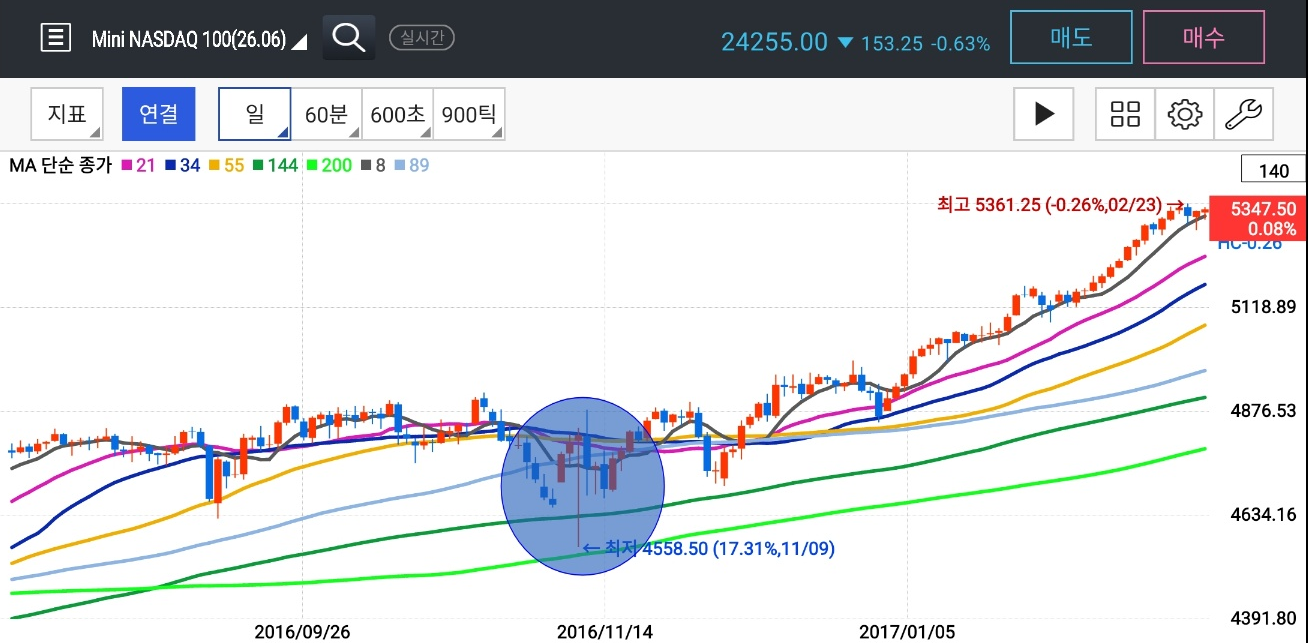The image size is (1308, 643).
Task: Click the 140 bar count field
Action: click(1273, 170)
